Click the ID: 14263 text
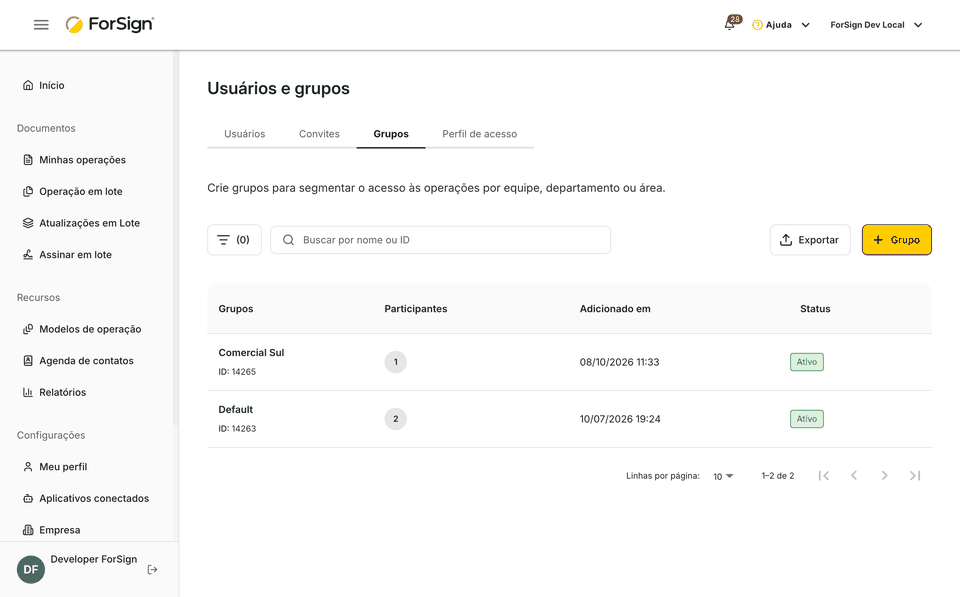Screen dimensions: 960x597 (x=237, y=429)
